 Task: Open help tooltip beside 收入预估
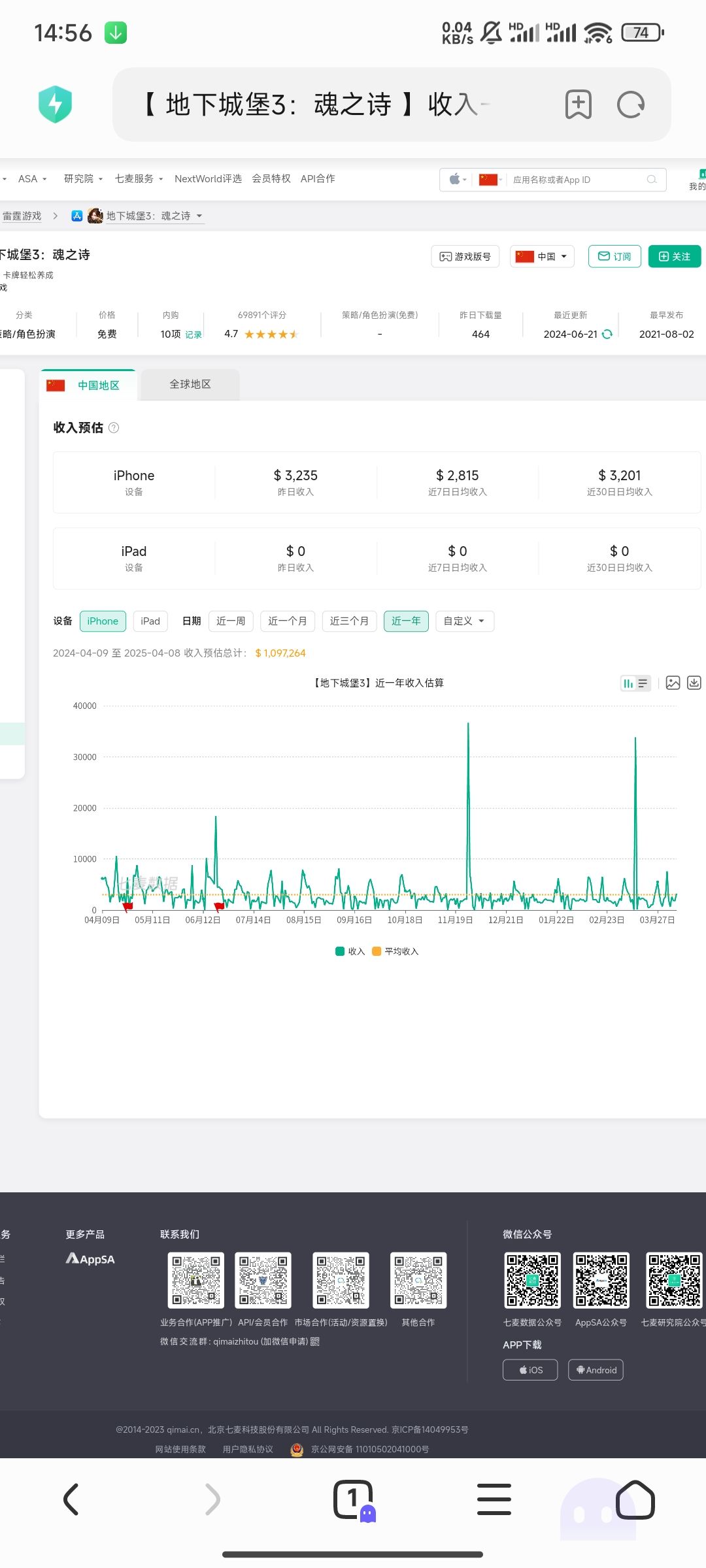114,428
